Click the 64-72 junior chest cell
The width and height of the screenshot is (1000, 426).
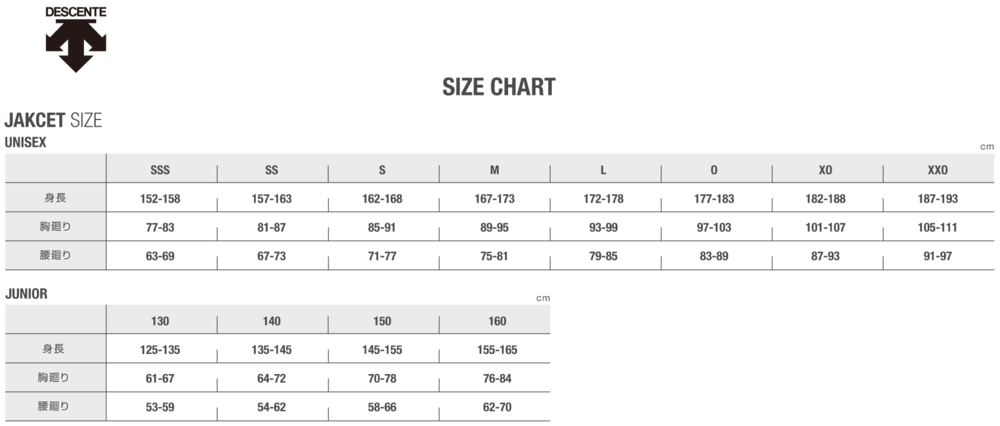(x=271, y=378)
